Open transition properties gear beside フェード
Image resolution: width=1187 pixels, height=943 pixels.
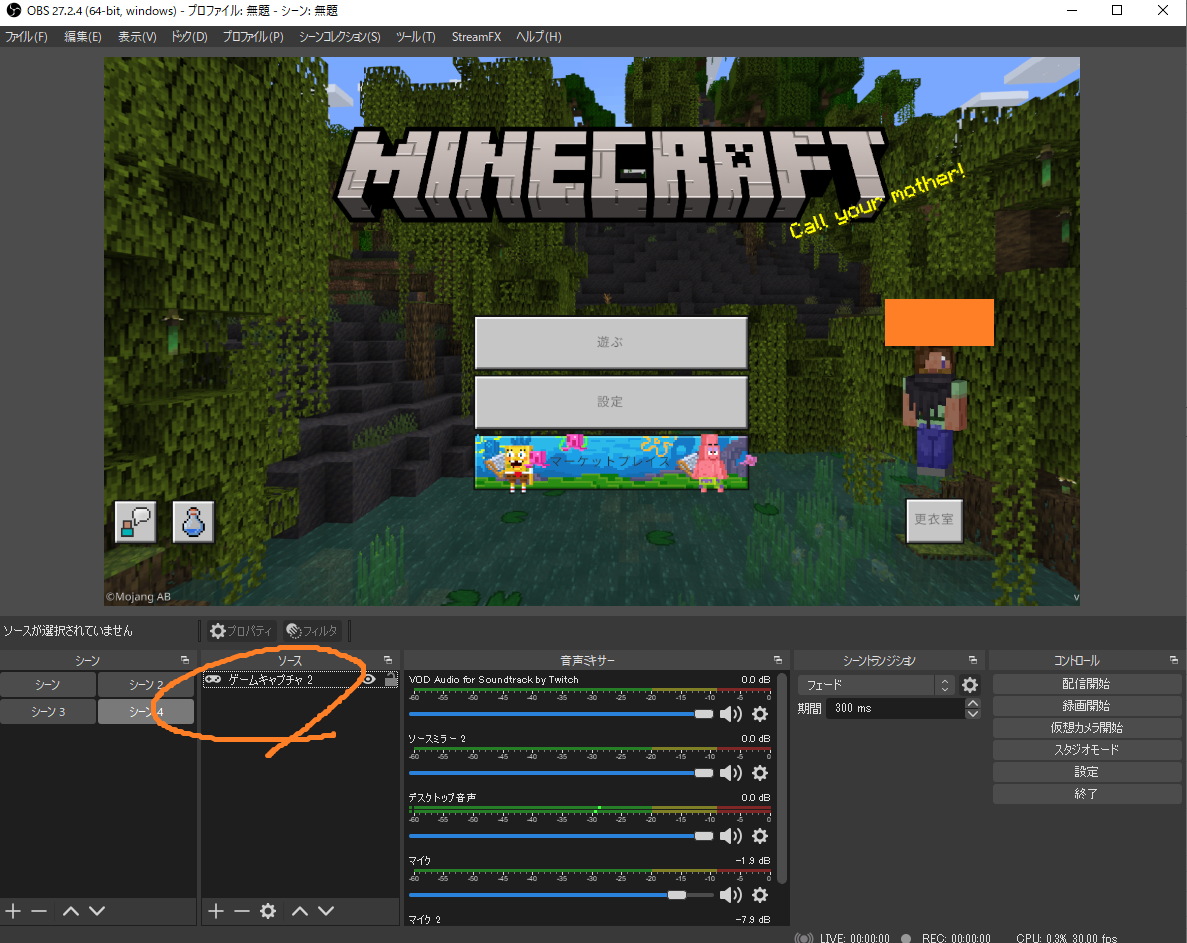pyautogui.click(x=969, y=685)
